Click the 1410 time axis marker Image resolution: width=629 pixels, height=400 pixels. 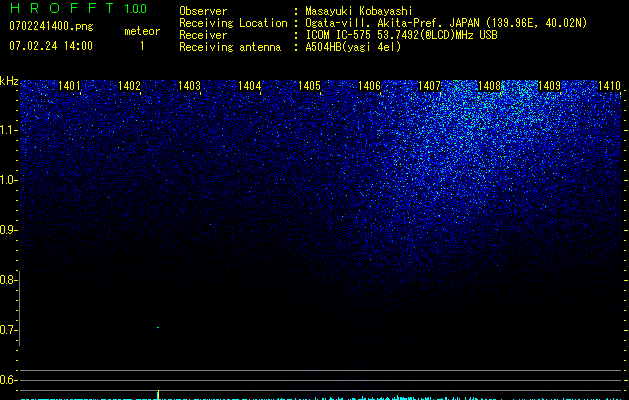pos(609,86)
